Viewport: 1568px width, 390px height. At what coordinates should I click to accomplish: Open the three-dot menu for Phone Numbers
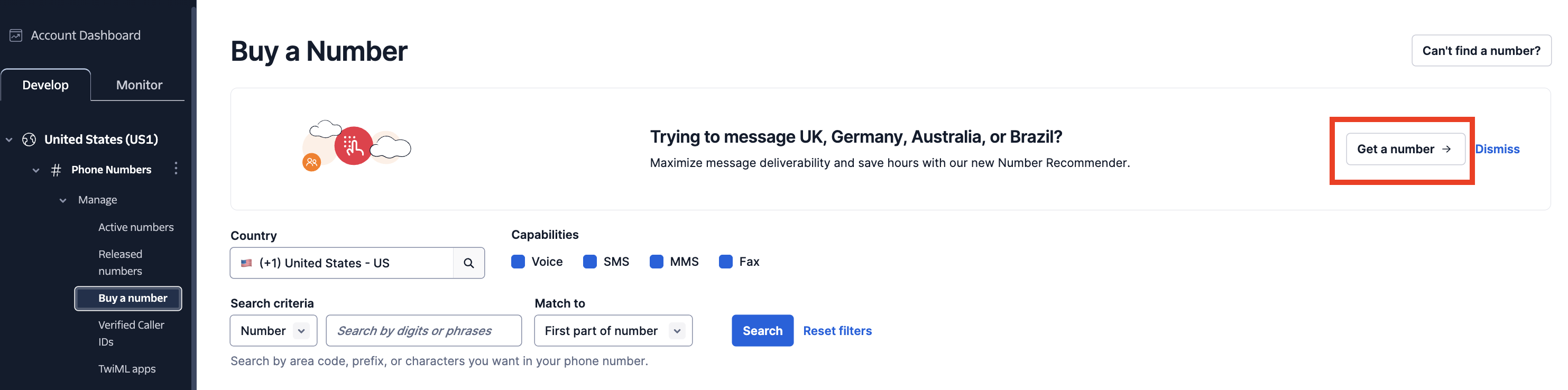click(x=176, y=169)
